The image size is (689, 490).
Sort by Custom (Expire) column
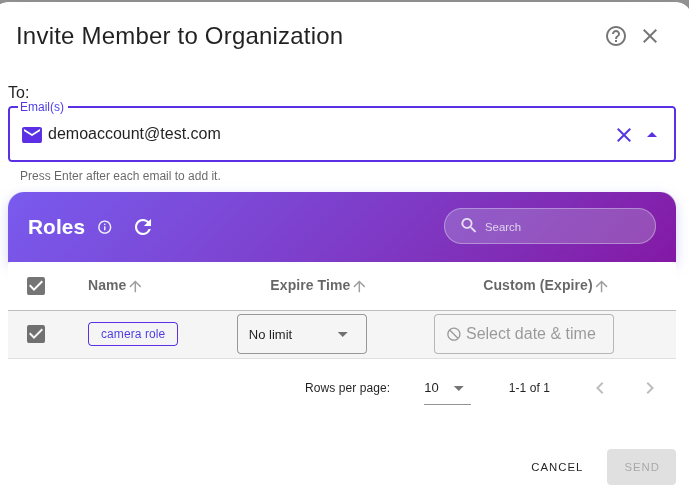pos(538,285)
